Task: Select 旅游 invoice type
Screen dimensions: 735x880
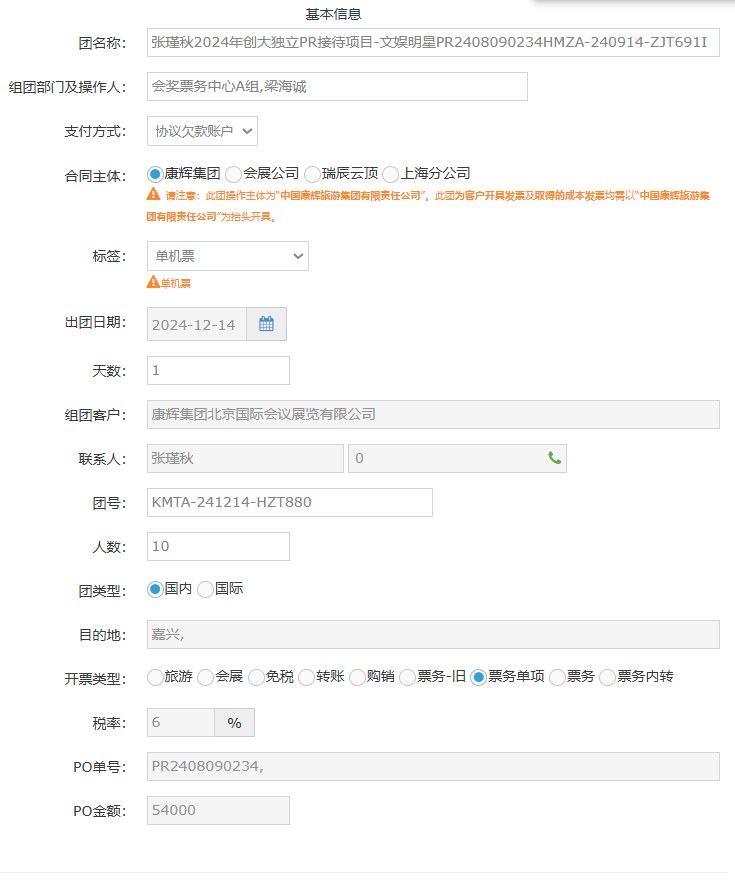Action: point(155,678)
